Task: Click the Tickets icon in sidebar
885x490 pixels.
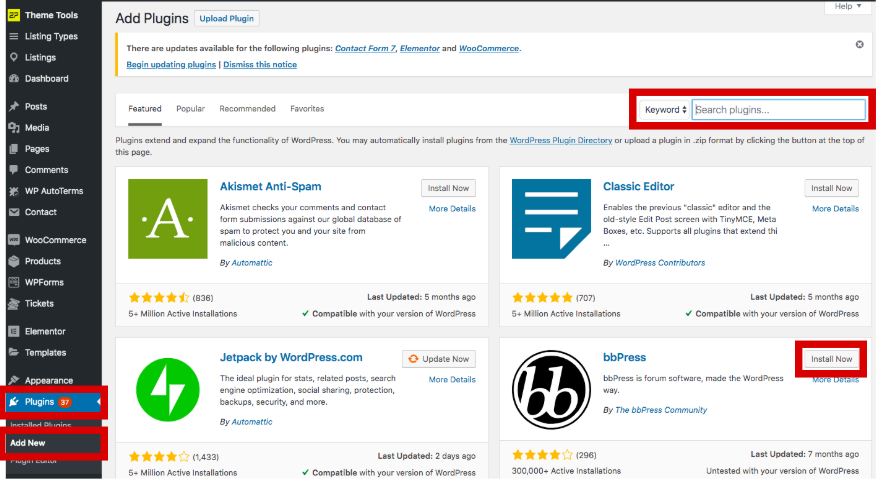Action: click(14, 304)
